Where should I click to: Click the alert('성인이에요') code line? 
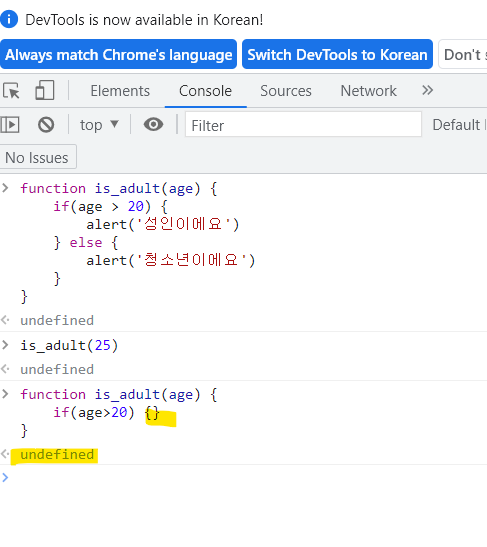click(x=163, y=224)
